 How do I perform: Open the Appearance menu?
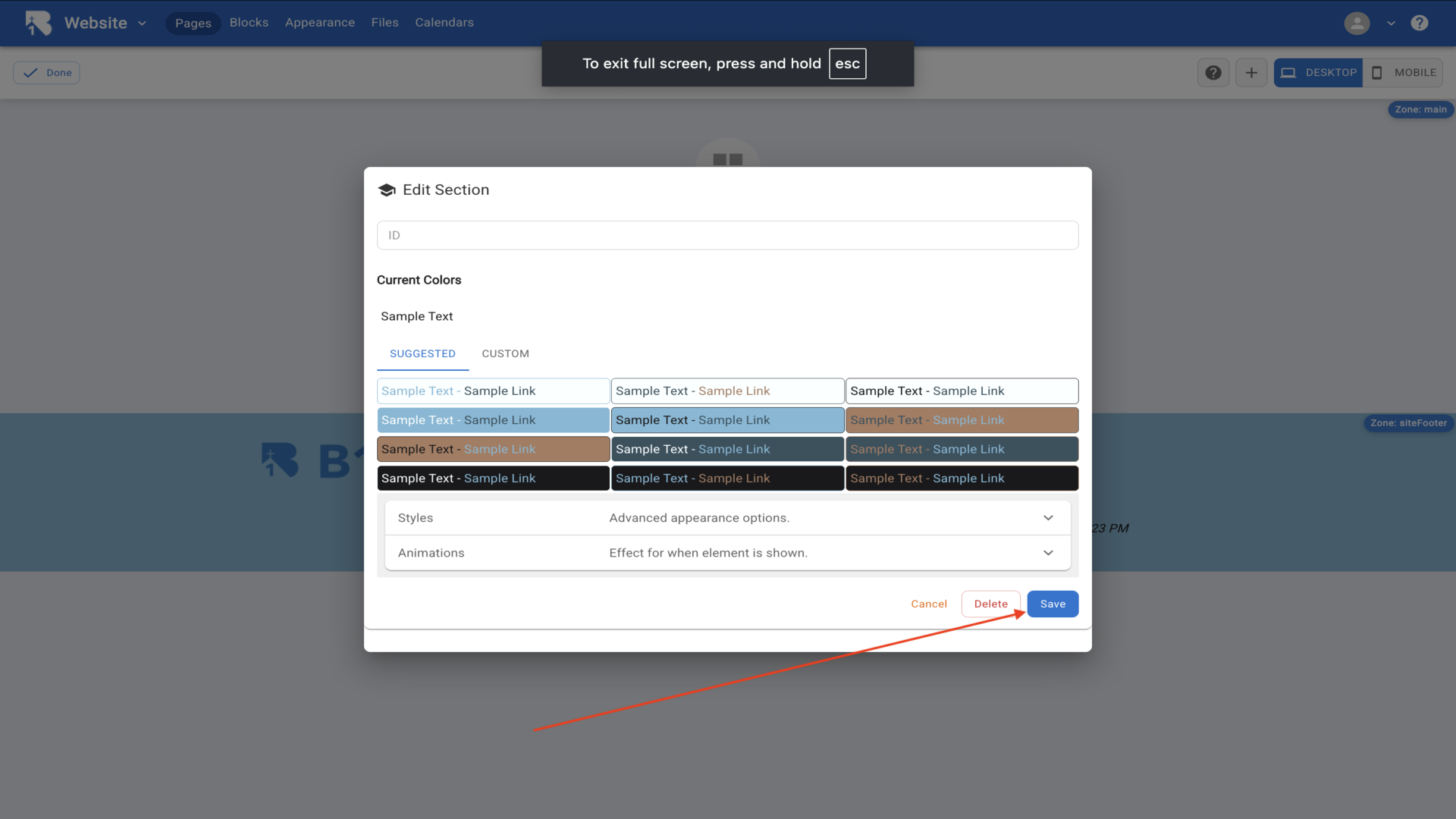tap(319, 23)
